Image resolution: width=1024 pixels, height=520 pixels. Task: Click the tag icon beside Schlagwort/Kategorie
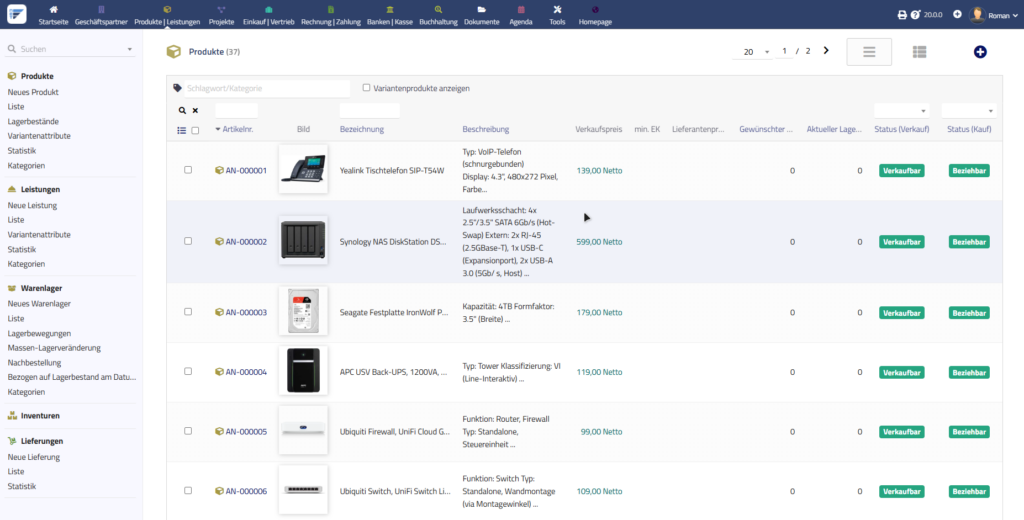point(177,88)
